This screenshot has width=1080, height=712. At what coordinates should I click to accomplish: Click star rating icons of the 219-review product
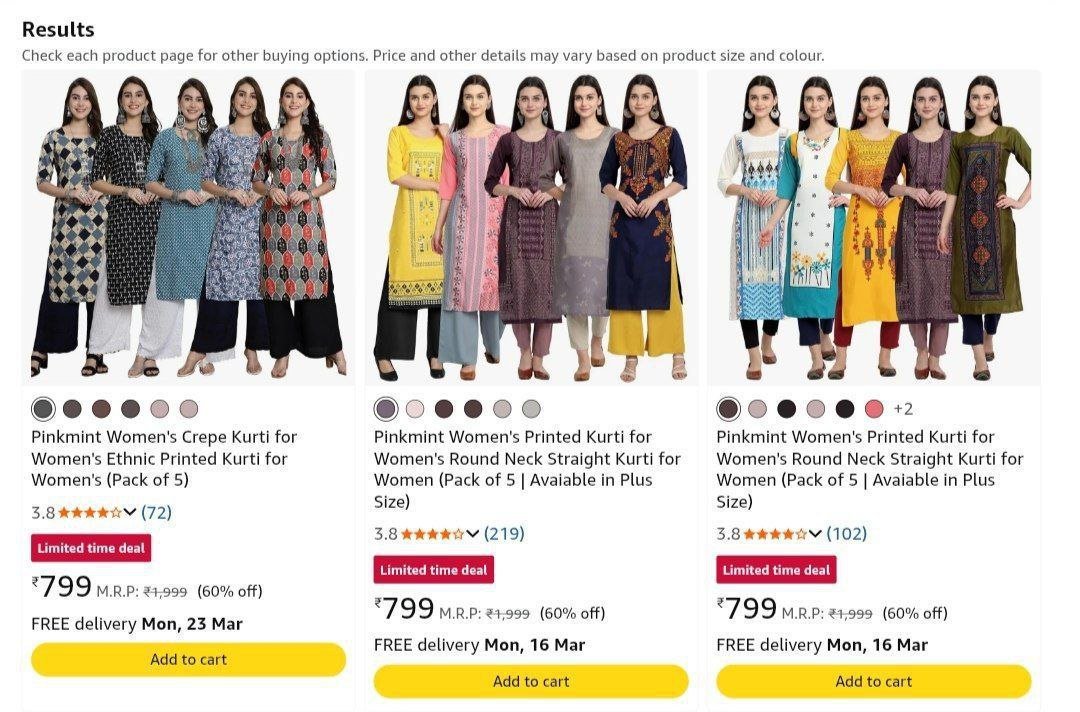click(x=432, y=534)
